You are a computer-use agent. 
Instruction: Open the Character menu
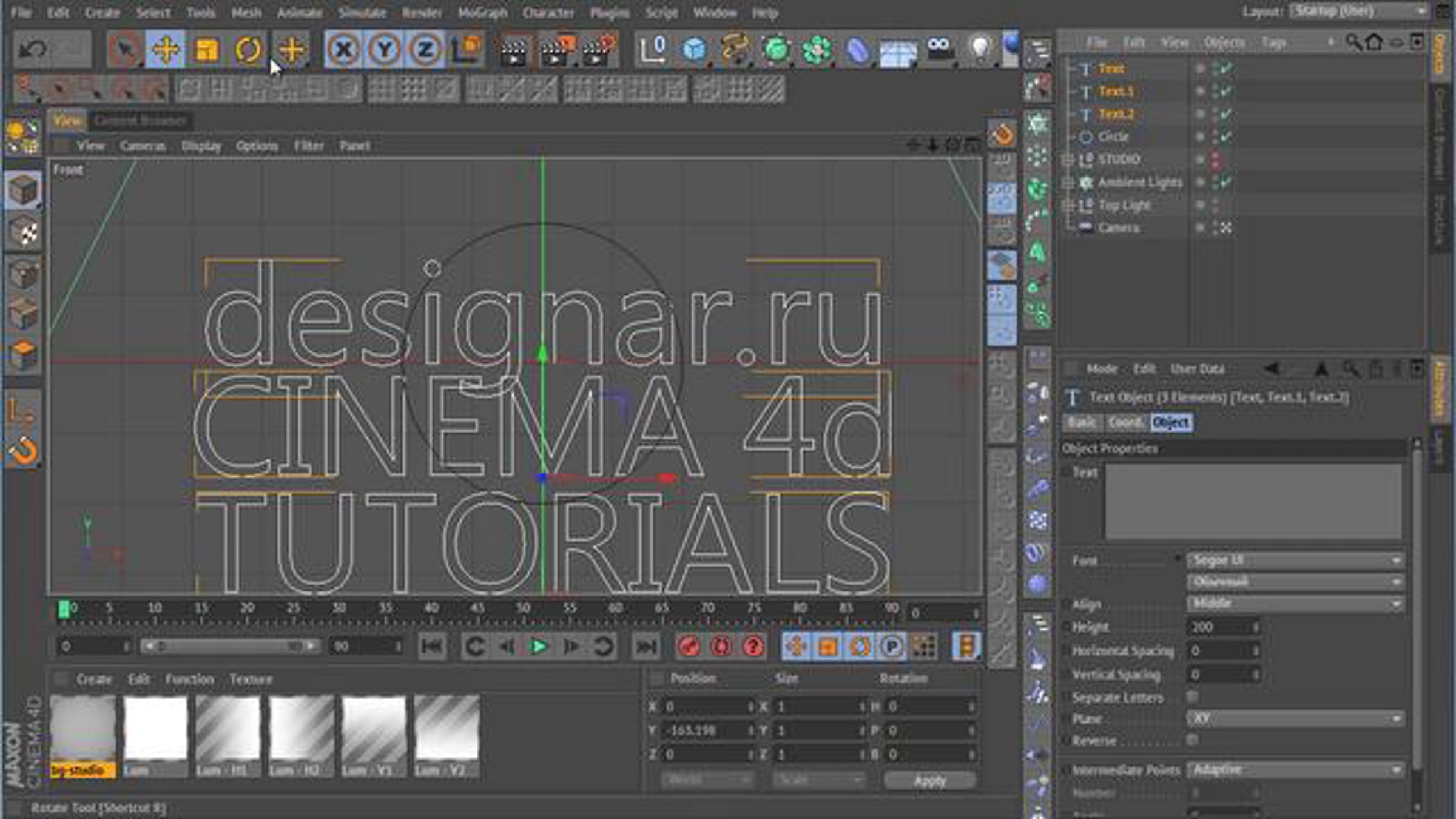coord(548,12)
